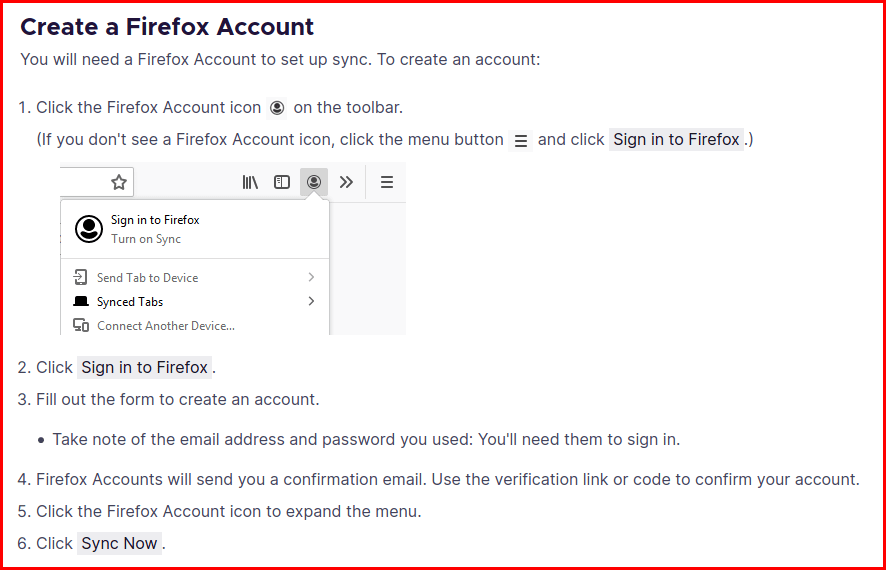886x570 pixels.
Task: Click the inline menu button icon in step 1
Action: click(521, 140)
